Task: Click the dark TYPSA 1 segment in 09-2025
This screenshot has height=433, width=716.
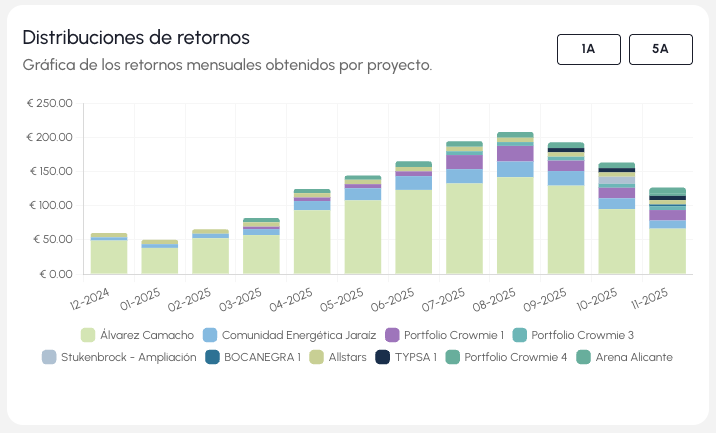Action: click(566, 151)
